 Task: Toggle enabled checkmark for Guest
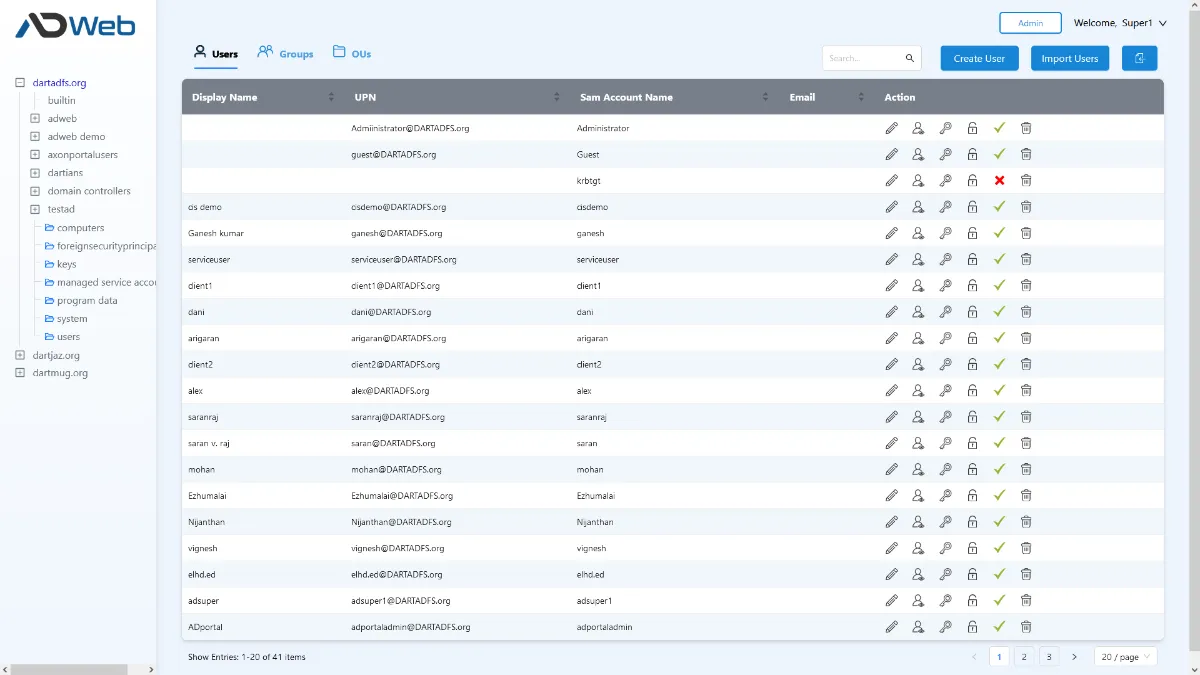(999, 154)
